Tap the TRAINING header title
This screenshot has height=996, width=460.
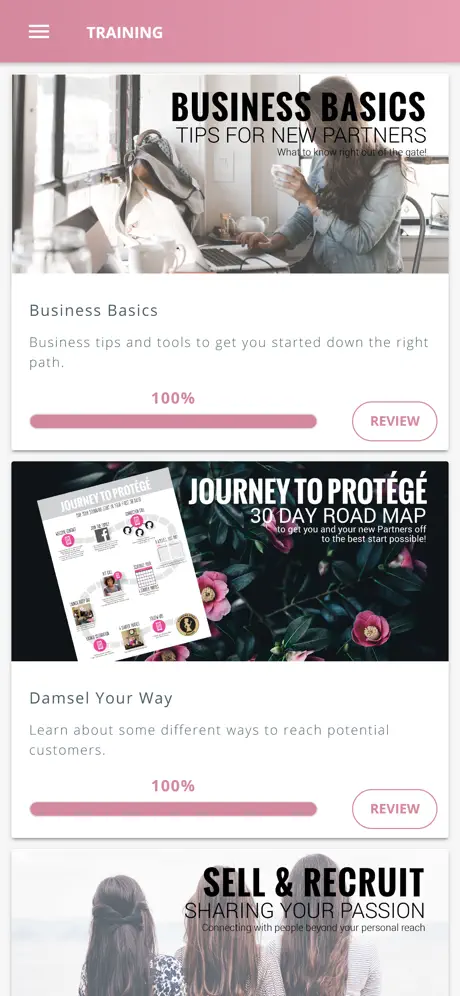(125, 32)
